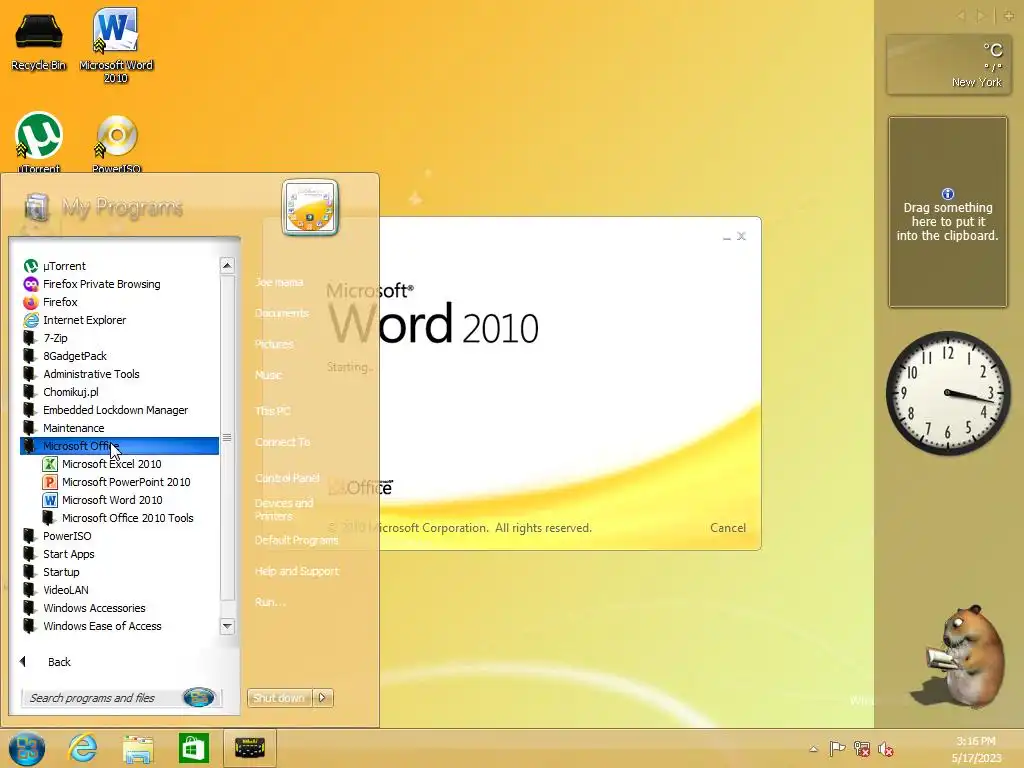
Task: Launch Microsoft Excel 2010
Action: tap(111, 464)
